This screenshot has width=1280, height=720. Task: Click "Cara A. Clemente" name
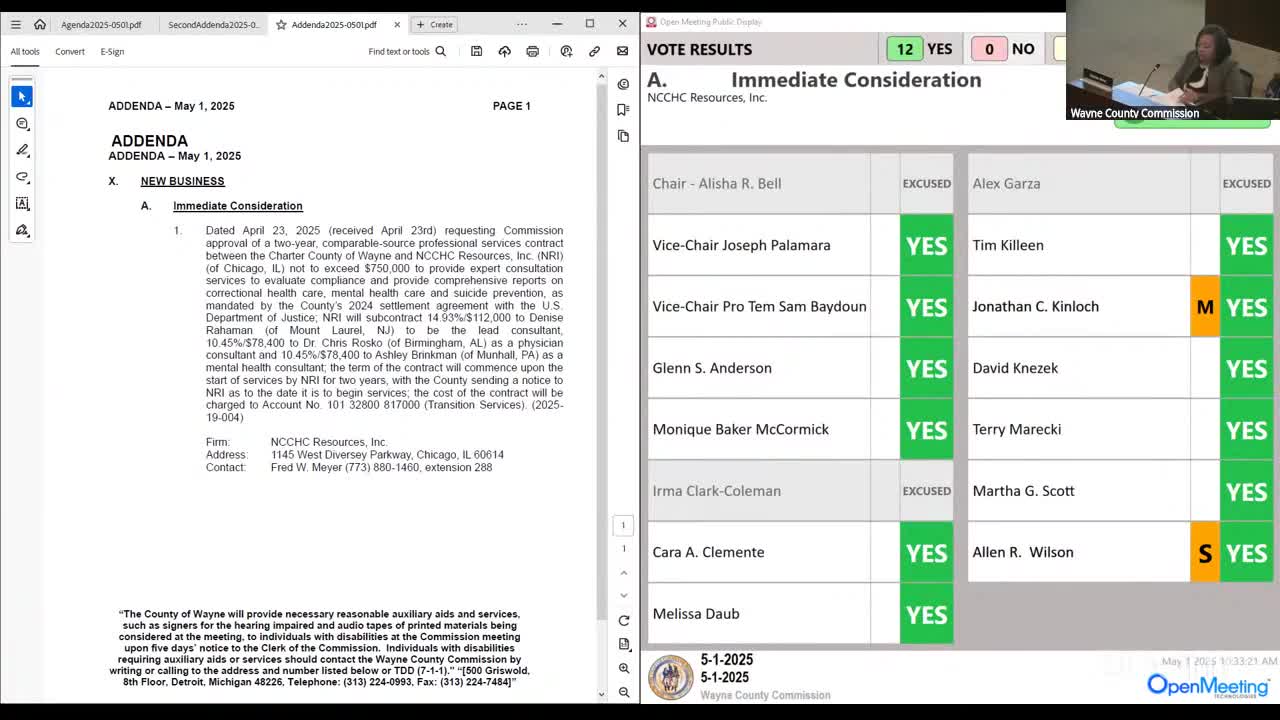[x=708, y=552]
